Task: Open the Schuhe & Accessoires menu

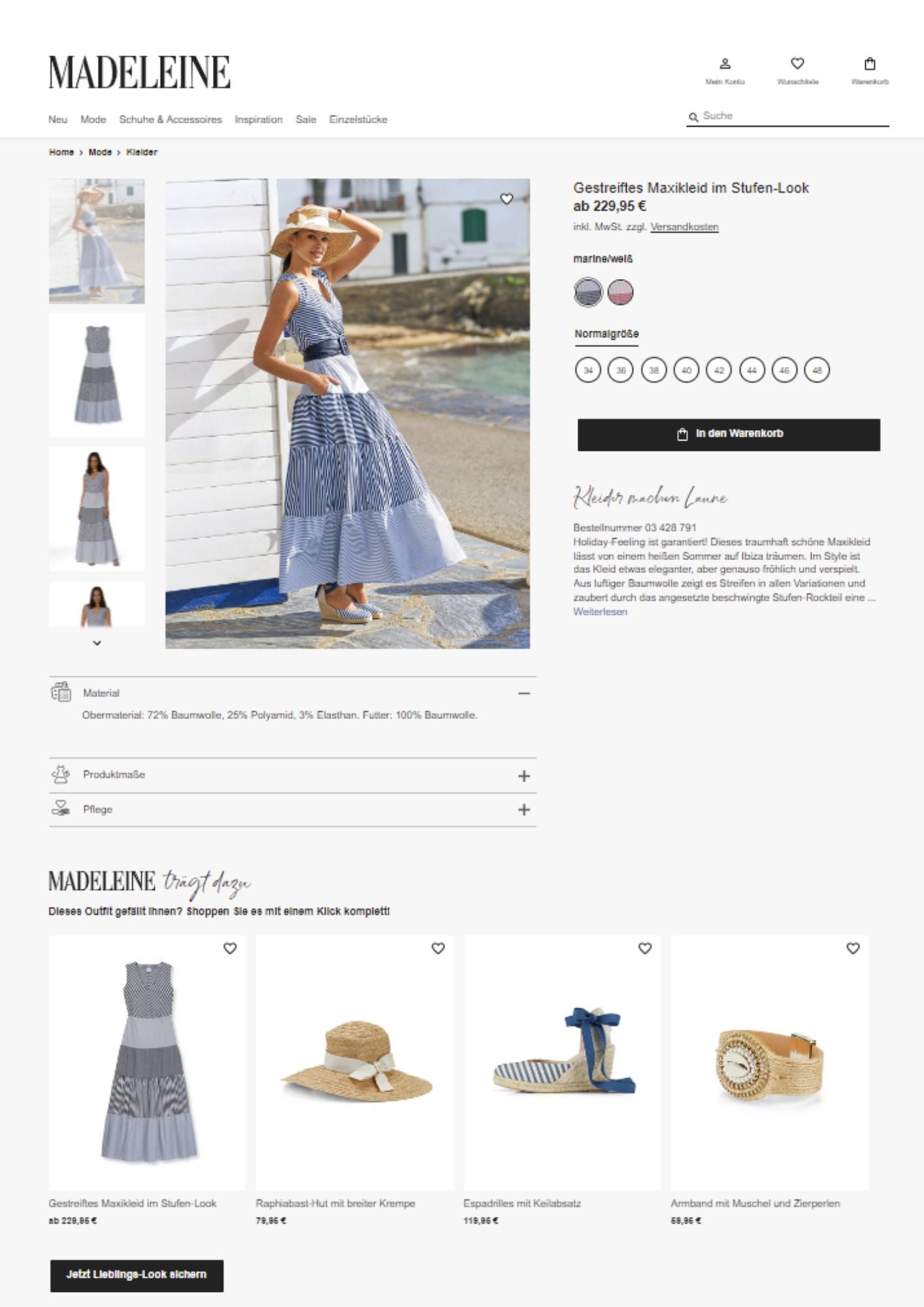Action: point(171,120)
